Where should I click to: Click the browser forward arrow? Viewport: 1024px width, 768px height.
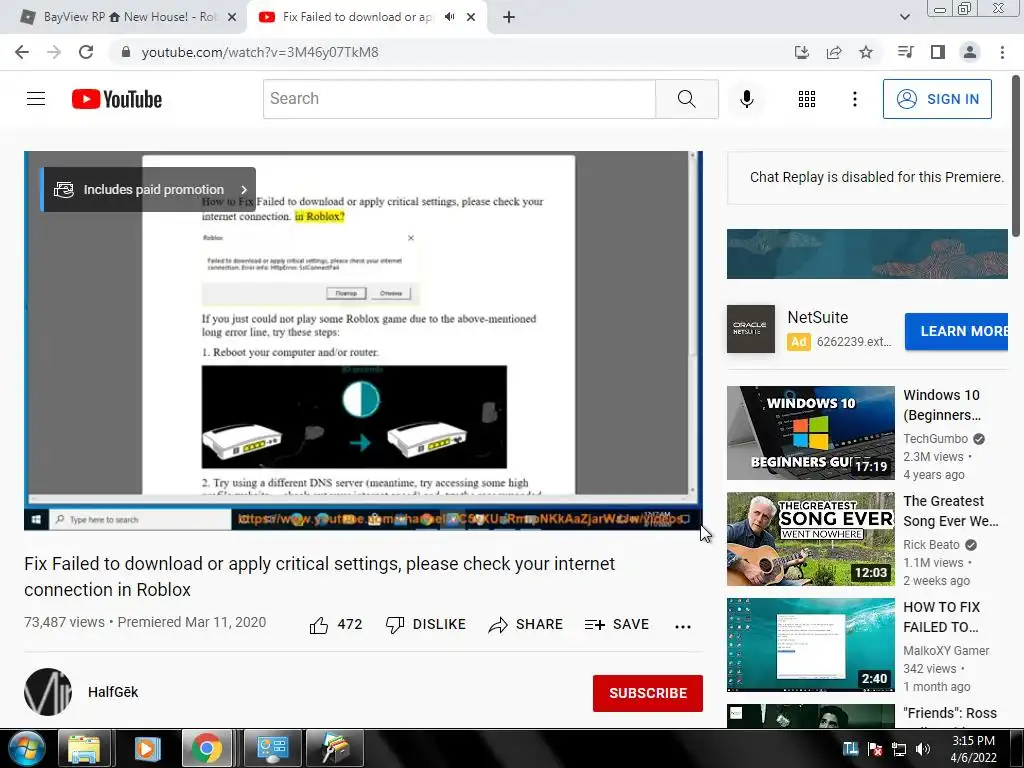coord(54,52)
